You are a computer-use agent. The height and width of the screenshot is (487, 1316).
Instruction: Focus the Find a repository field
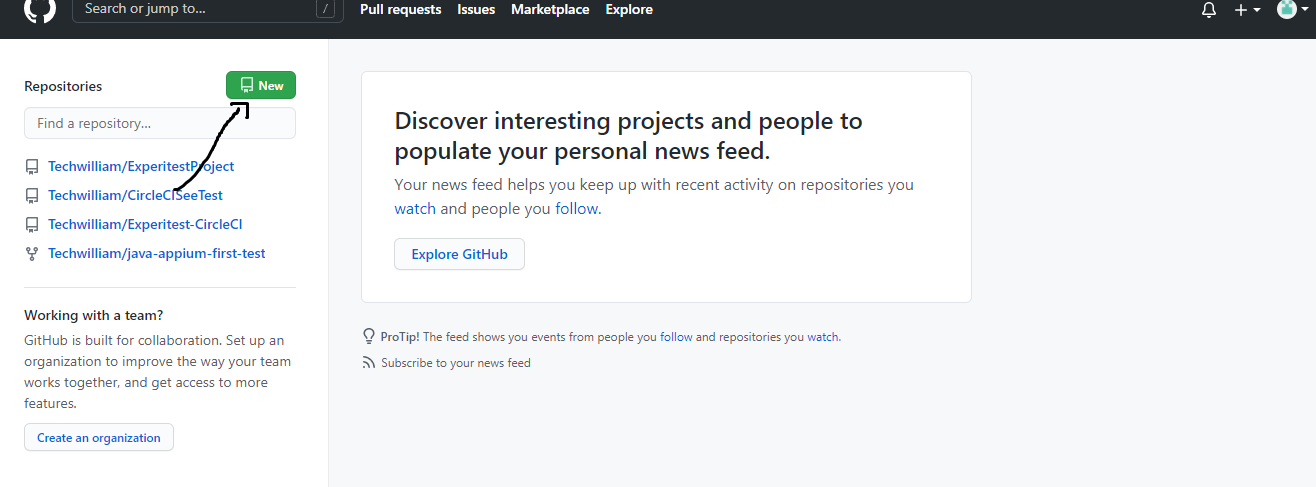click(160, 124)
